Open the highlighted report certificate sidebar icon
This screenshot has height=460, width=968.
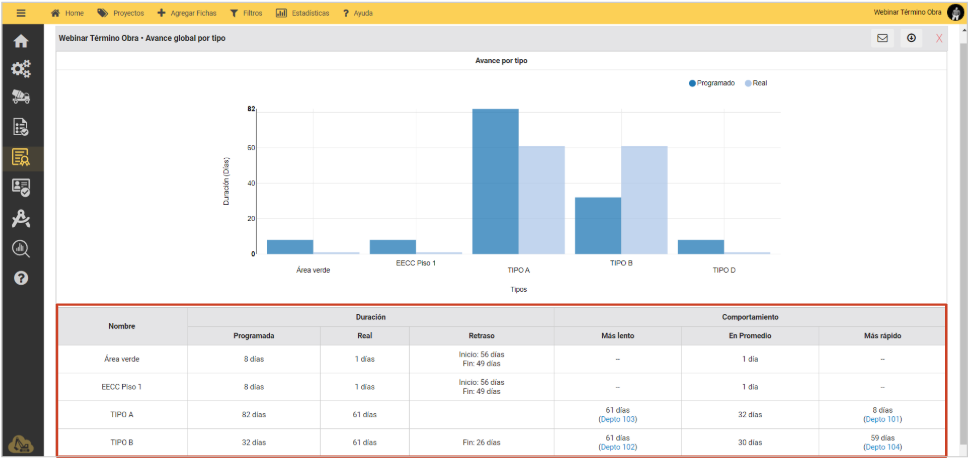[21, 157]
